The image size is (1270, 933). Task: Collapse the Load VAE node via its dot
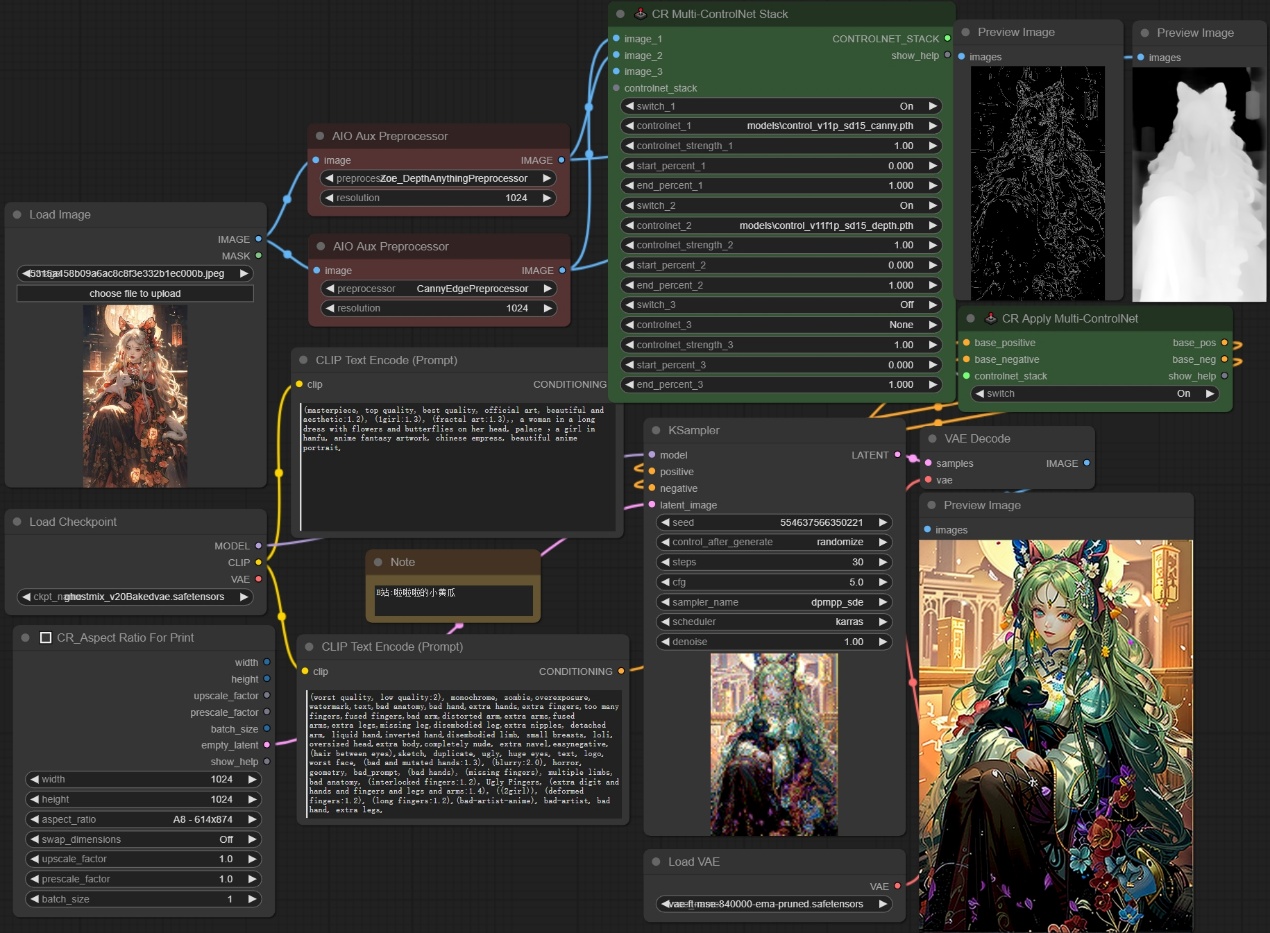click(x=657, y=862)
